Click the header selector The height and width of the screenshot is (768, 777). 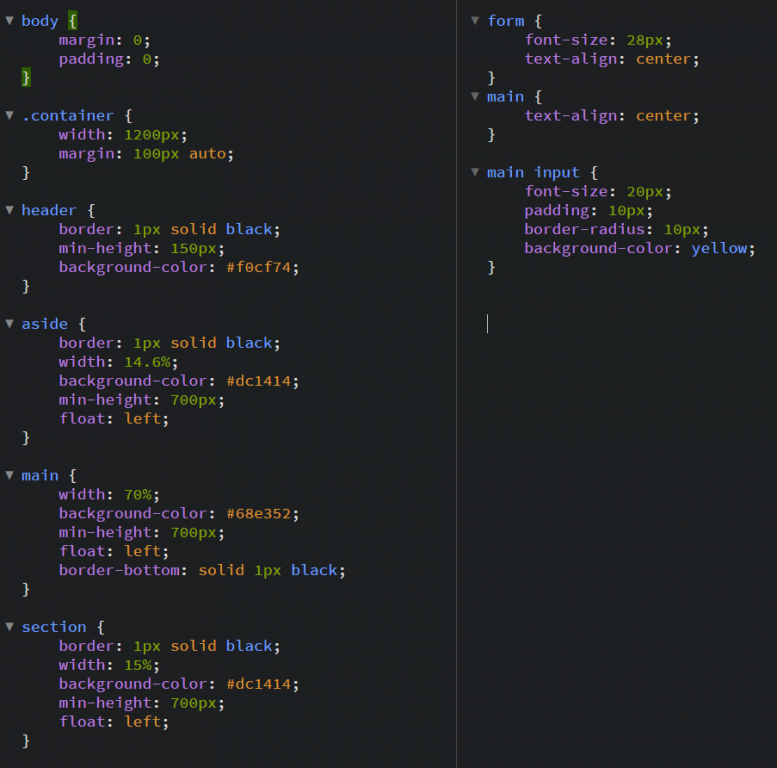[49, 211]
